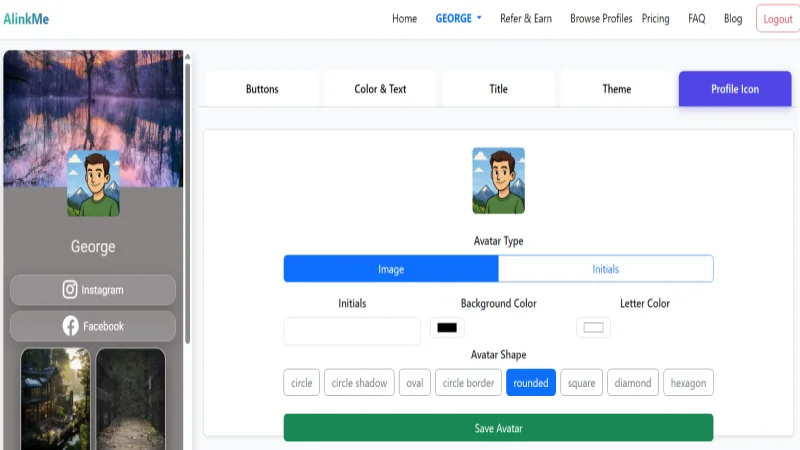
Task: Click the Avatar Type label
Action: click(x=498, y=241)
